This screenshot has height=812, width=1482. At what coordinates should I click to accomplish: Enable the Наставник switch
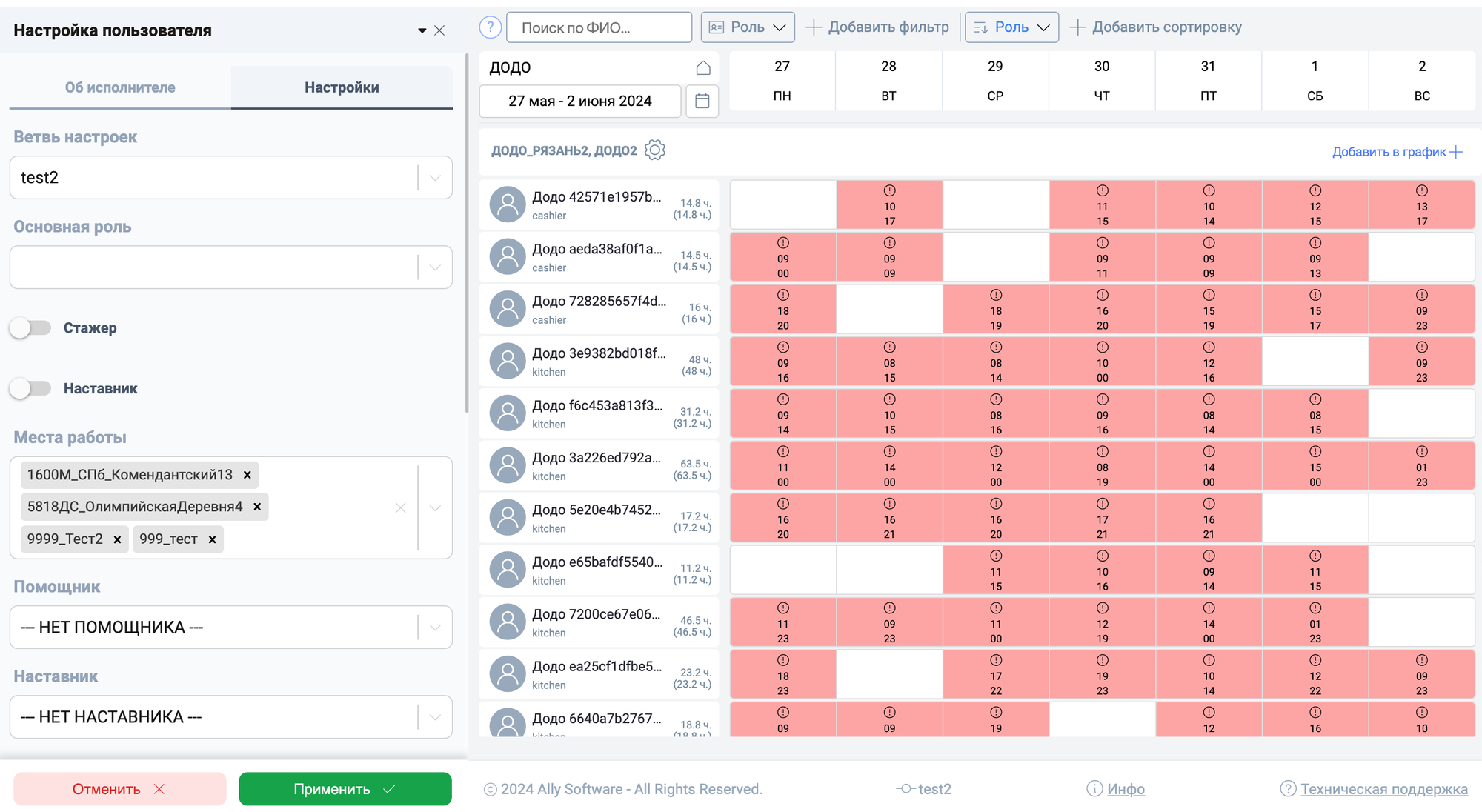[x=30, y=388]
